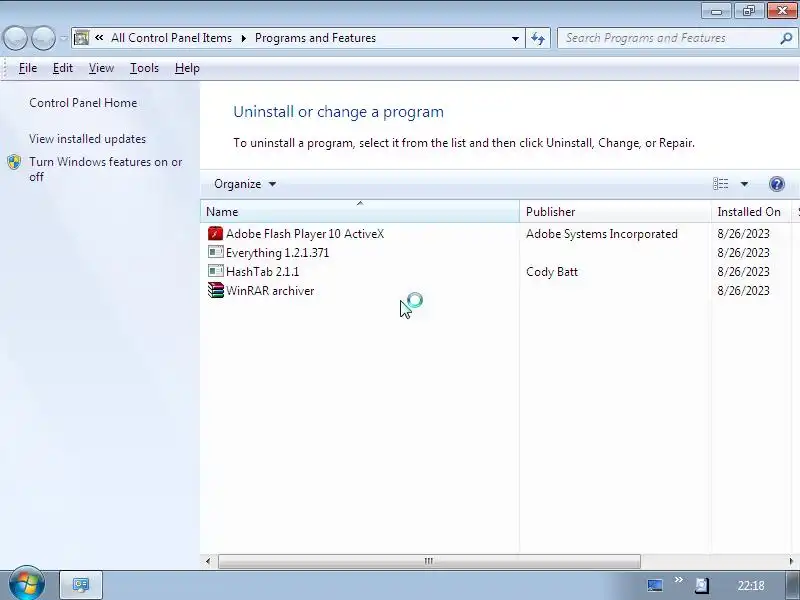Open Turn Windows features on or off

click(x=106, y=169)
